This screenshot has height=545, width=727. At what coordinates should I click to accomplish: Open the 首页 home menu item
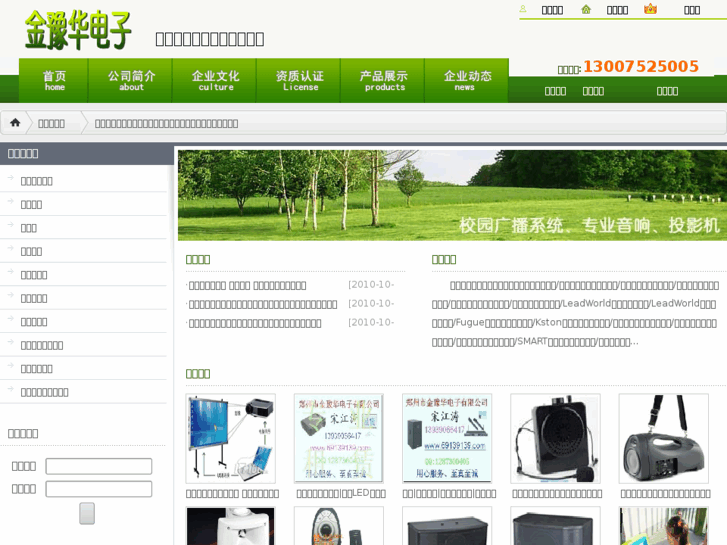coord(54,80)
